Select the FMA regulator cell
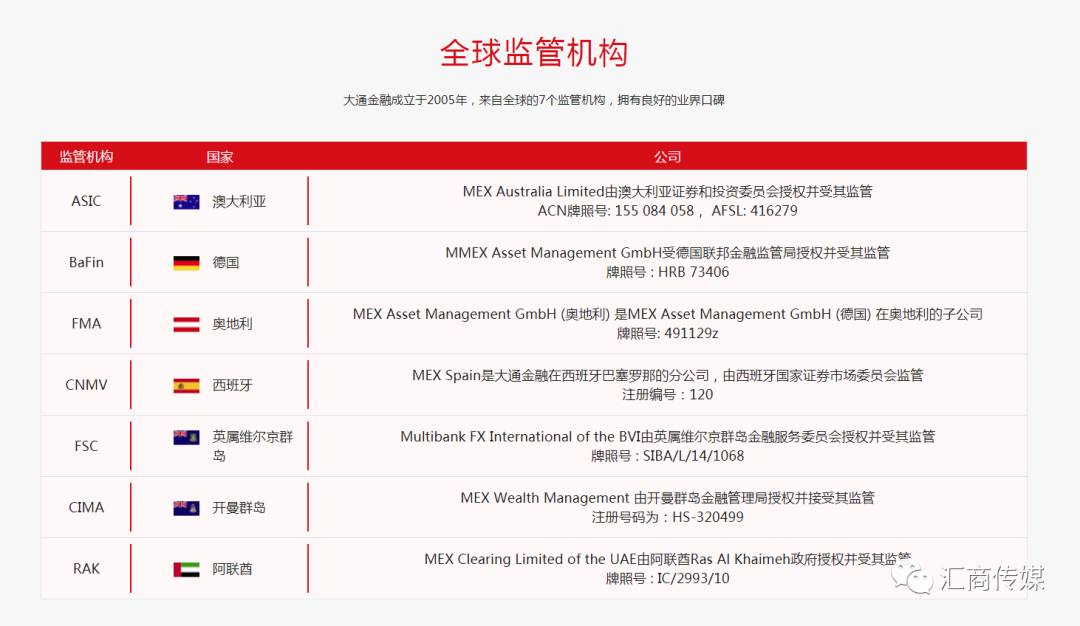The height and width of the screenshot is (626, 1080). [86, 324]
